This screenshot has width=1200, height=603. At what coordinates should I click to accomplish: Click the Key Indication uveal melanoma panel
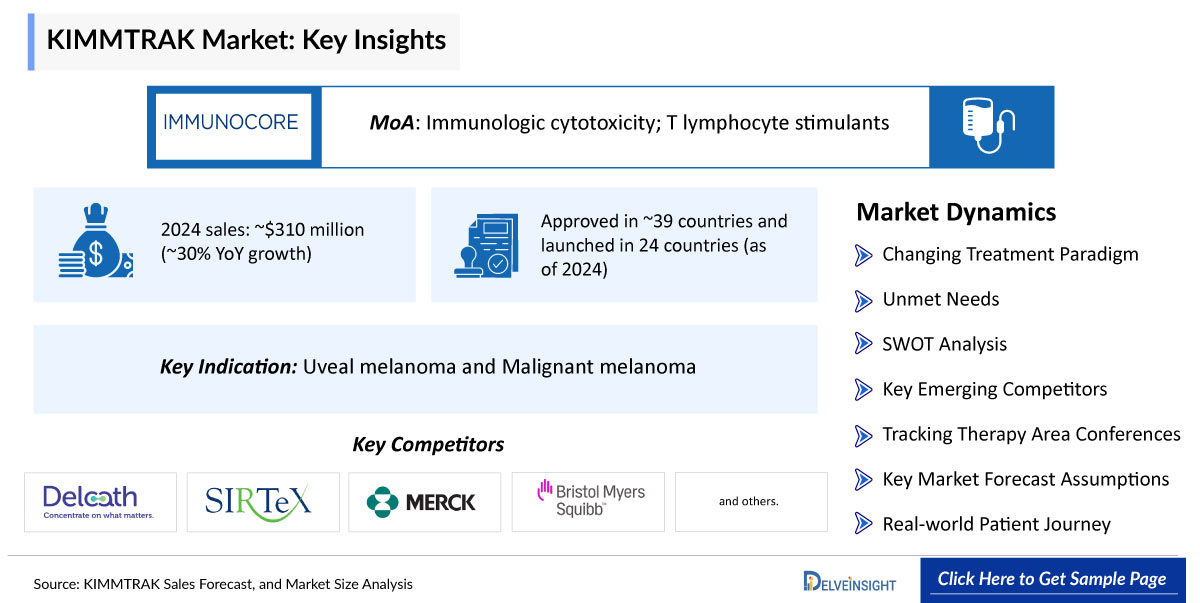[x=425, y=368]
